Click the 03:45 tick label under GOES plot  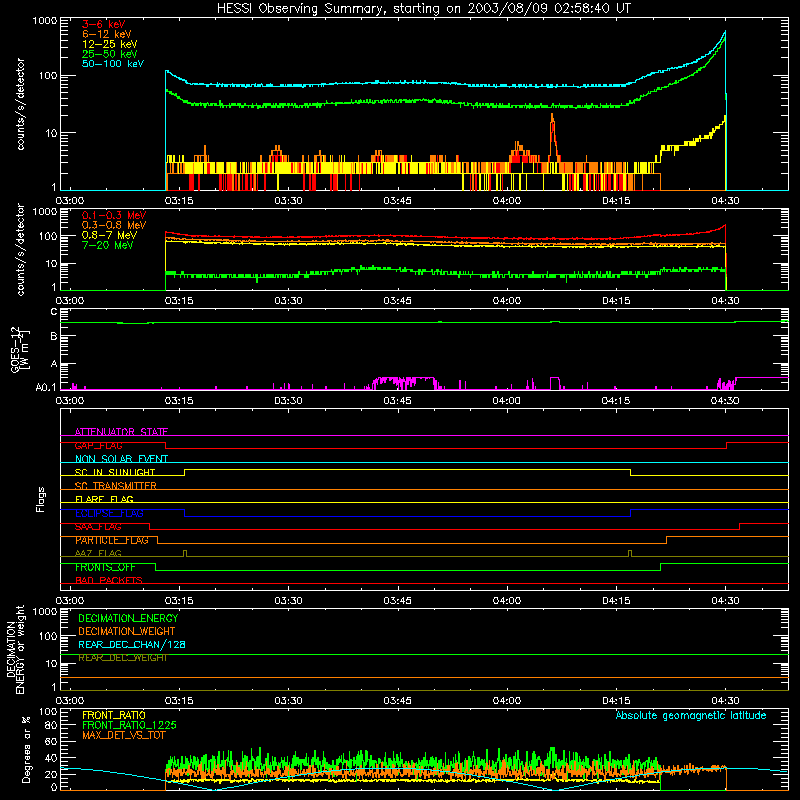pos(397,401)
